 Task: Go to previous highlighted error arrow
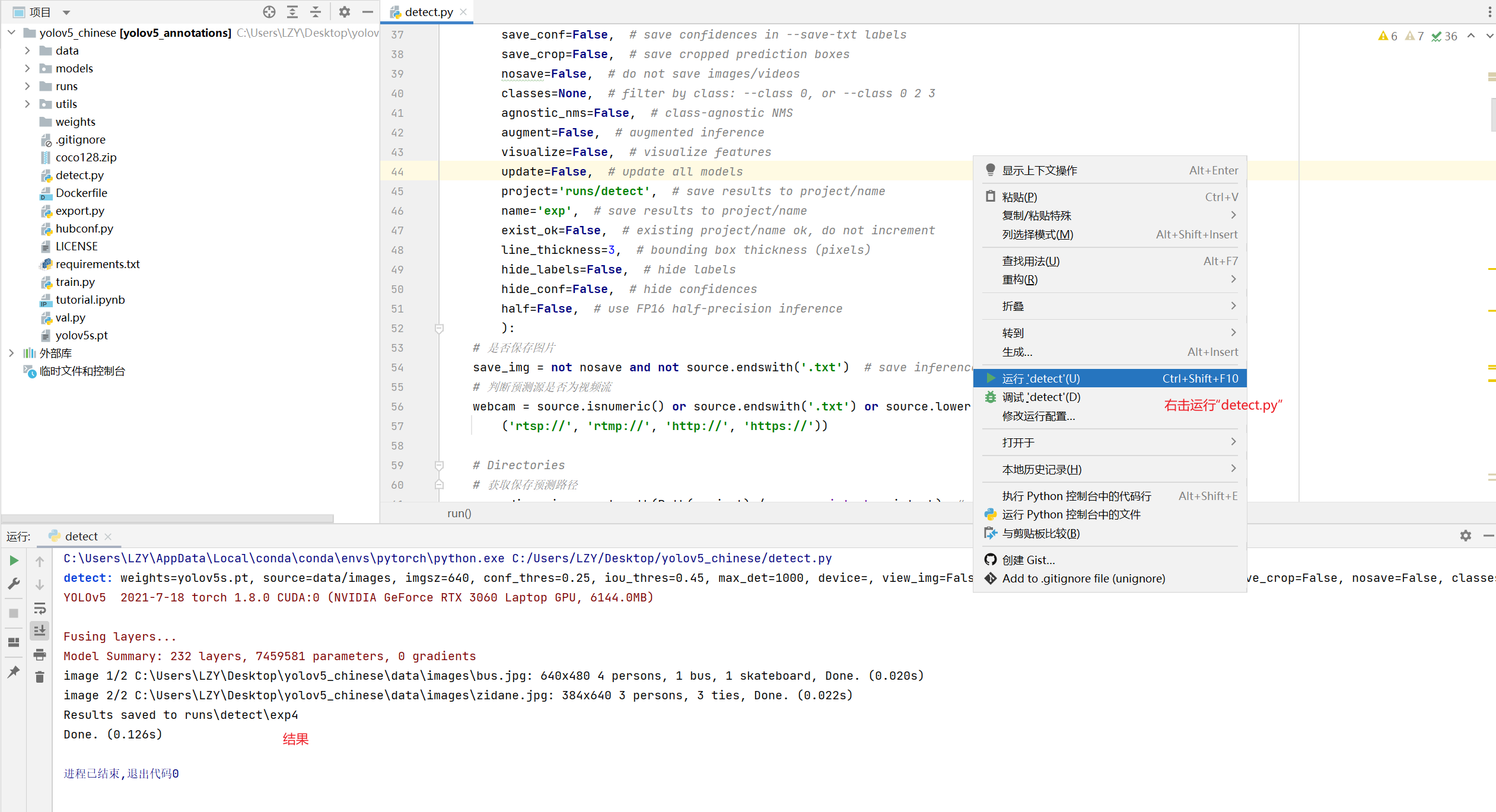point(1471,36)
